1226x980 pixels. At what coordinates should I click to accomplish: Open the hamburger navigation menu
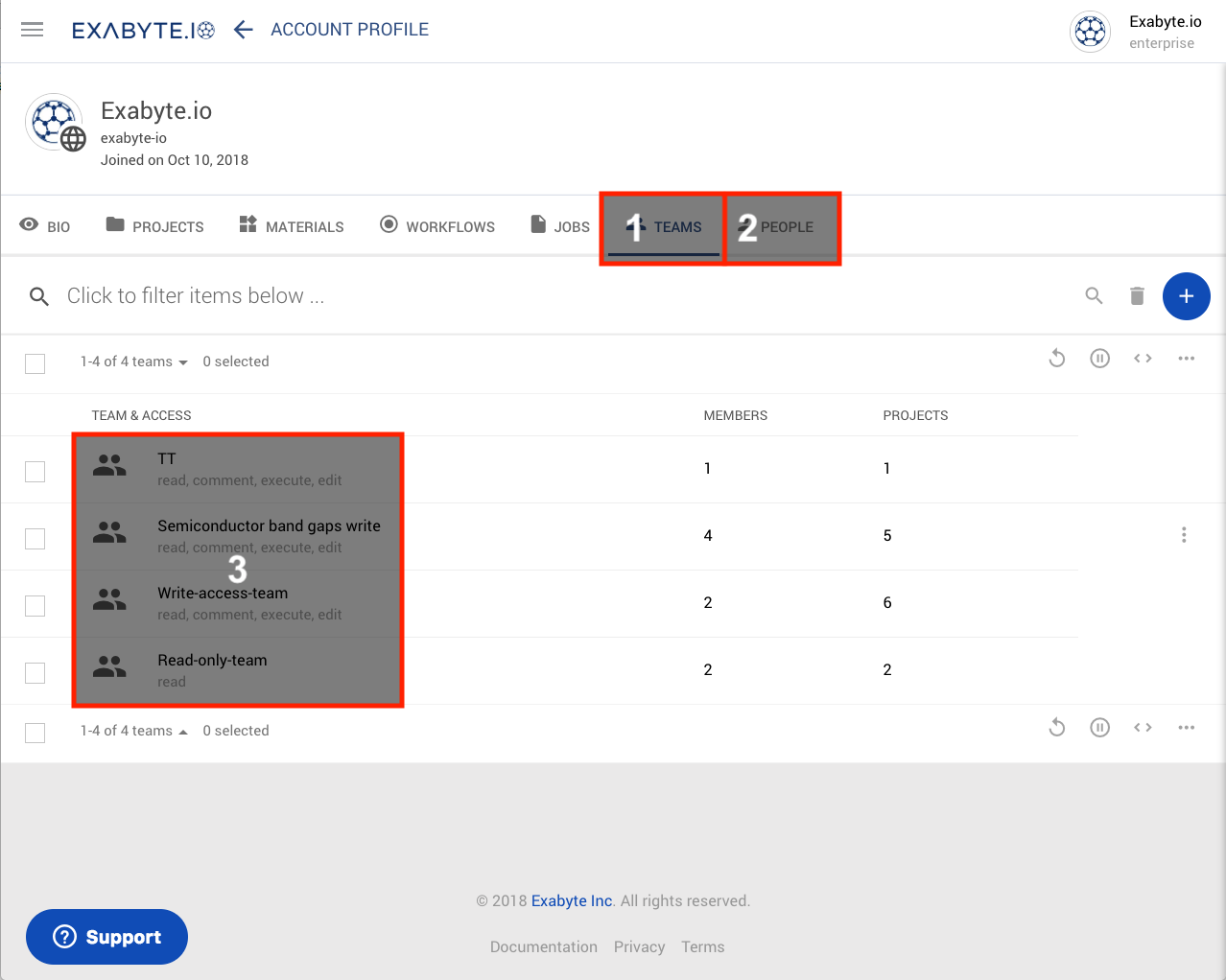(33, 30)
